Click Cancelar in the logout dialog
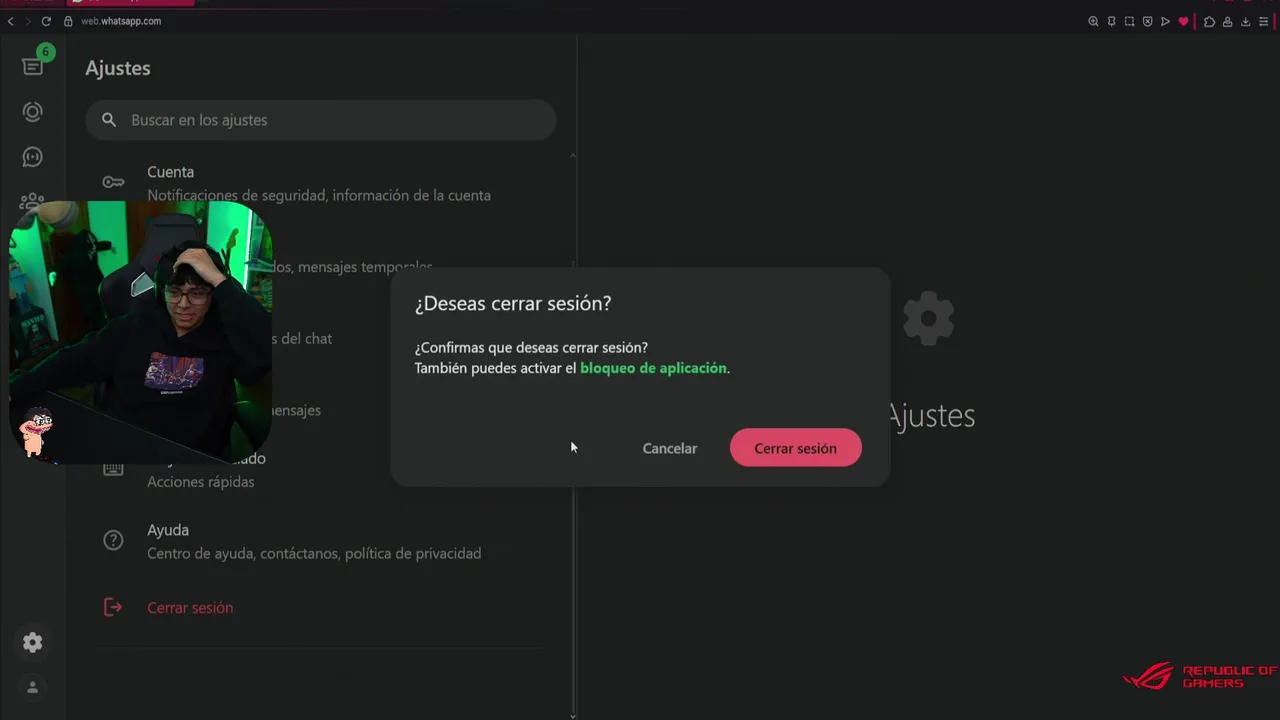Image resolution: width=1280 pixels, height=720 pixels. pos(670,448)
